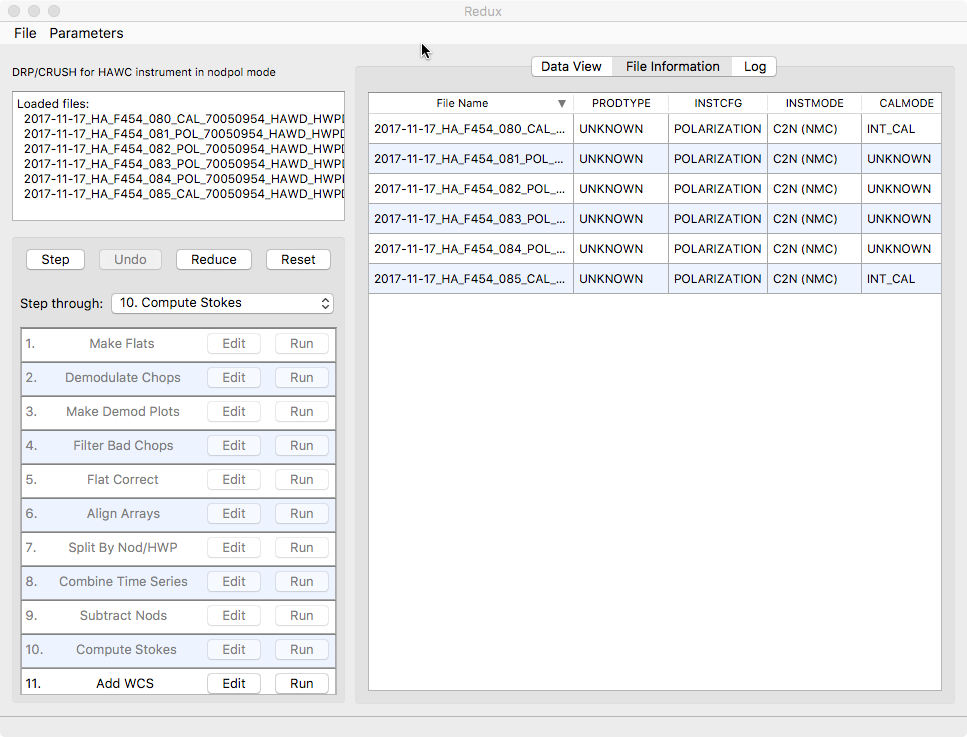Run the Add WCS step
This screenshot has height=737, width=967.
pyautogui.click(x=302, y=683)
